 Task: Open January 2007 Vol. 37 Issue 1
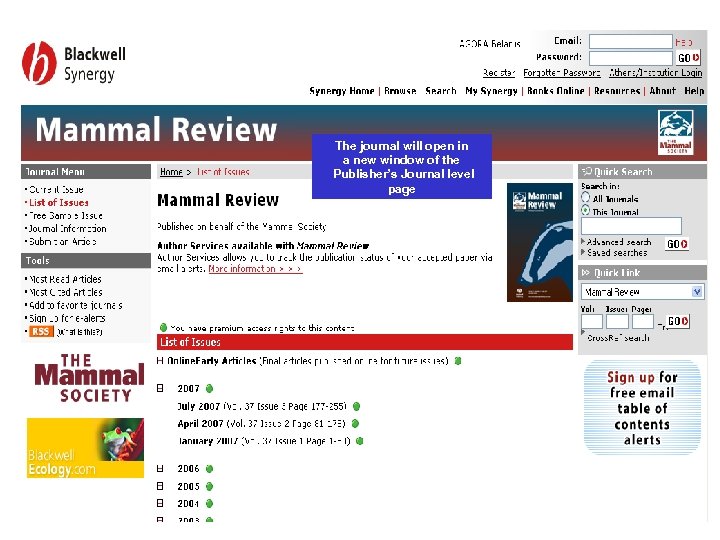pos(264,441)
